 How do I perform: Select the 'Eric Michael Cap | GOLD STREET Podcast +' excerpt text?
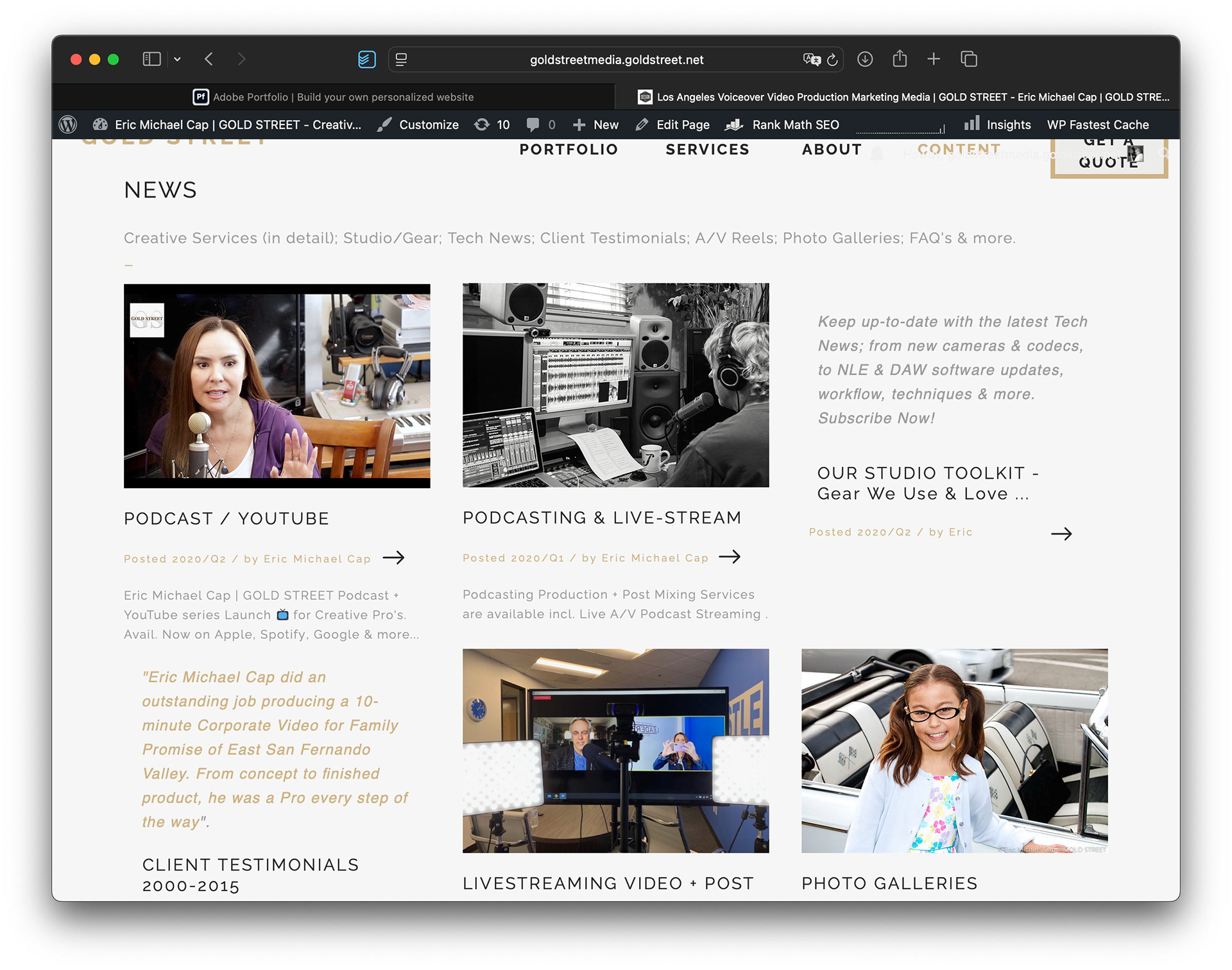point(271,615)
